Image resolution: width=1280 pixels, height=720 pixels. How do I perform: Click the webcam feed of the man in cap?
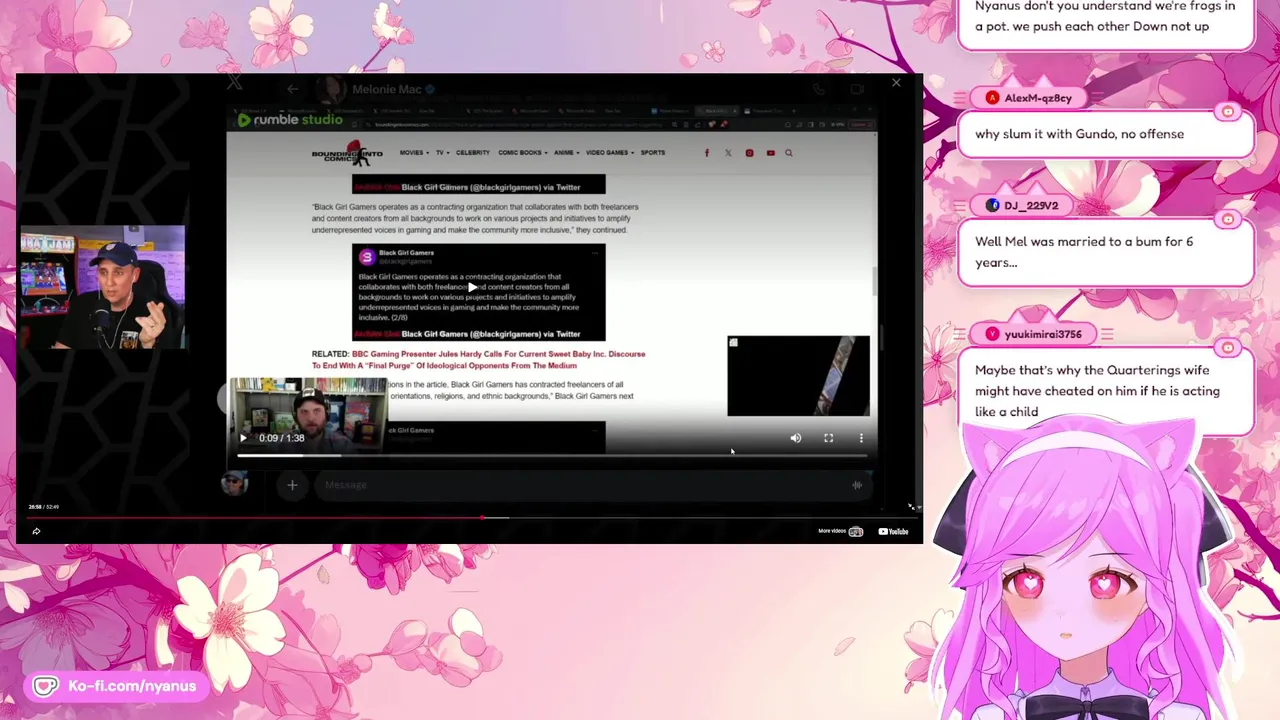[103, 288]
